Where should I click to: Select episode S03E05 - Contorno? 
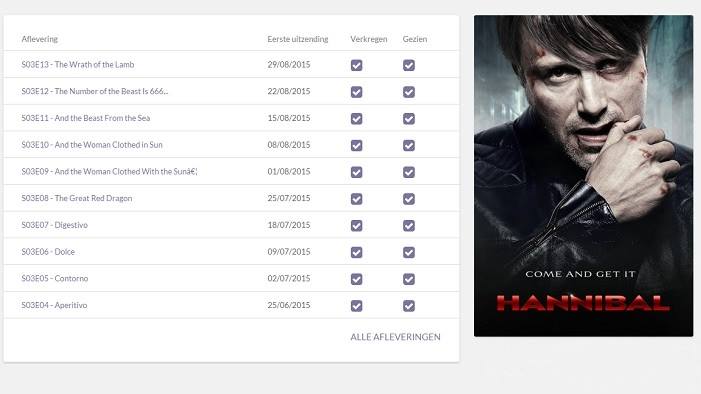[55, 278]
